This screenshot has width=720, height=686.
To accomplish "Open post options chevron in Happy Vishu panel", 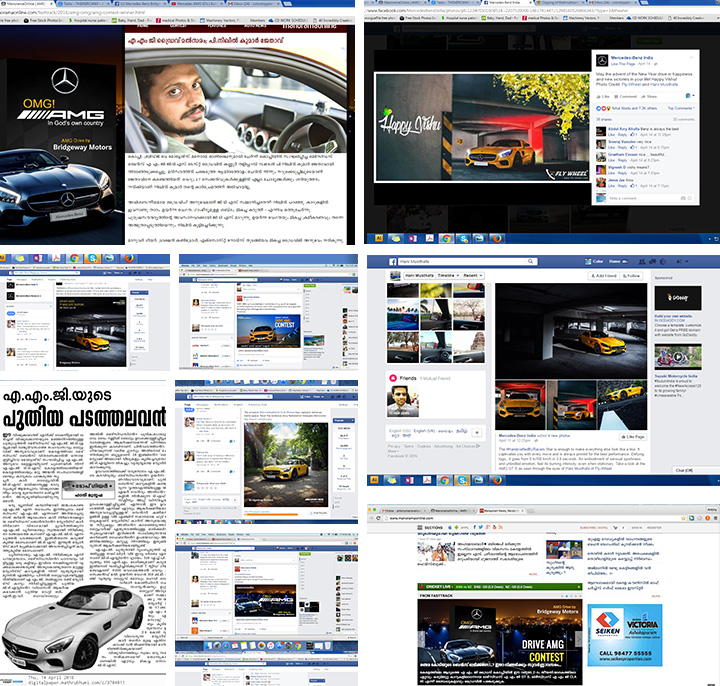I will (692, 57).
